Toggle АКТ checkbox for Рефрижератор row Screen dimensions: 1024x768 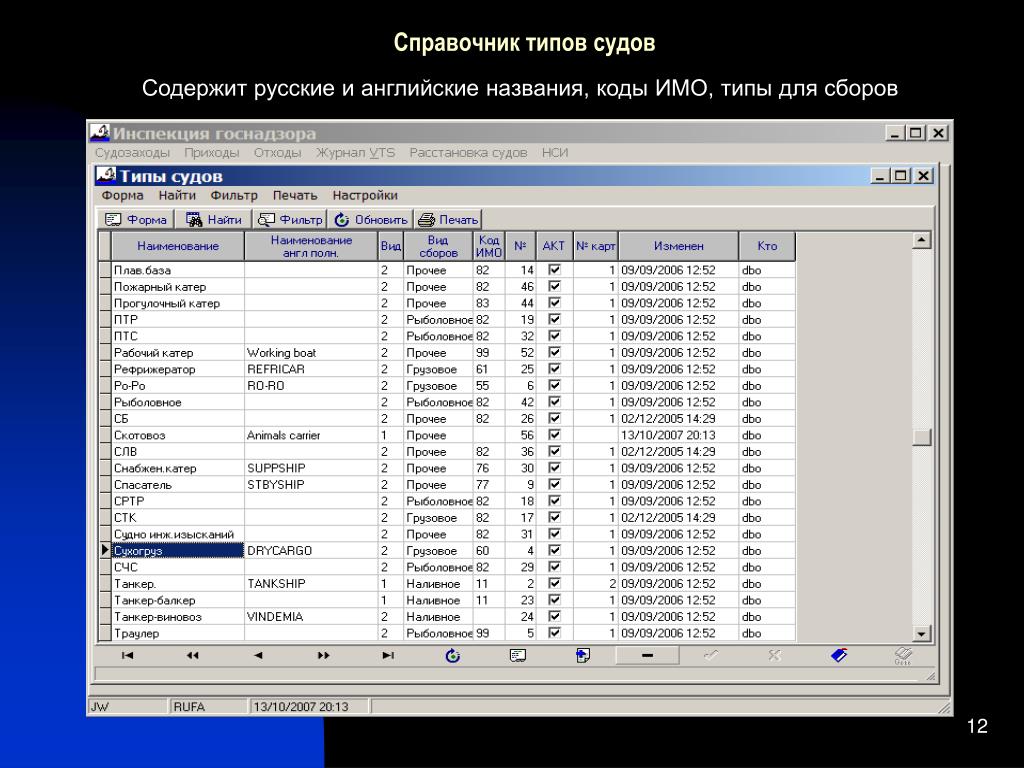pyautogui.click(x=554, y=368)
